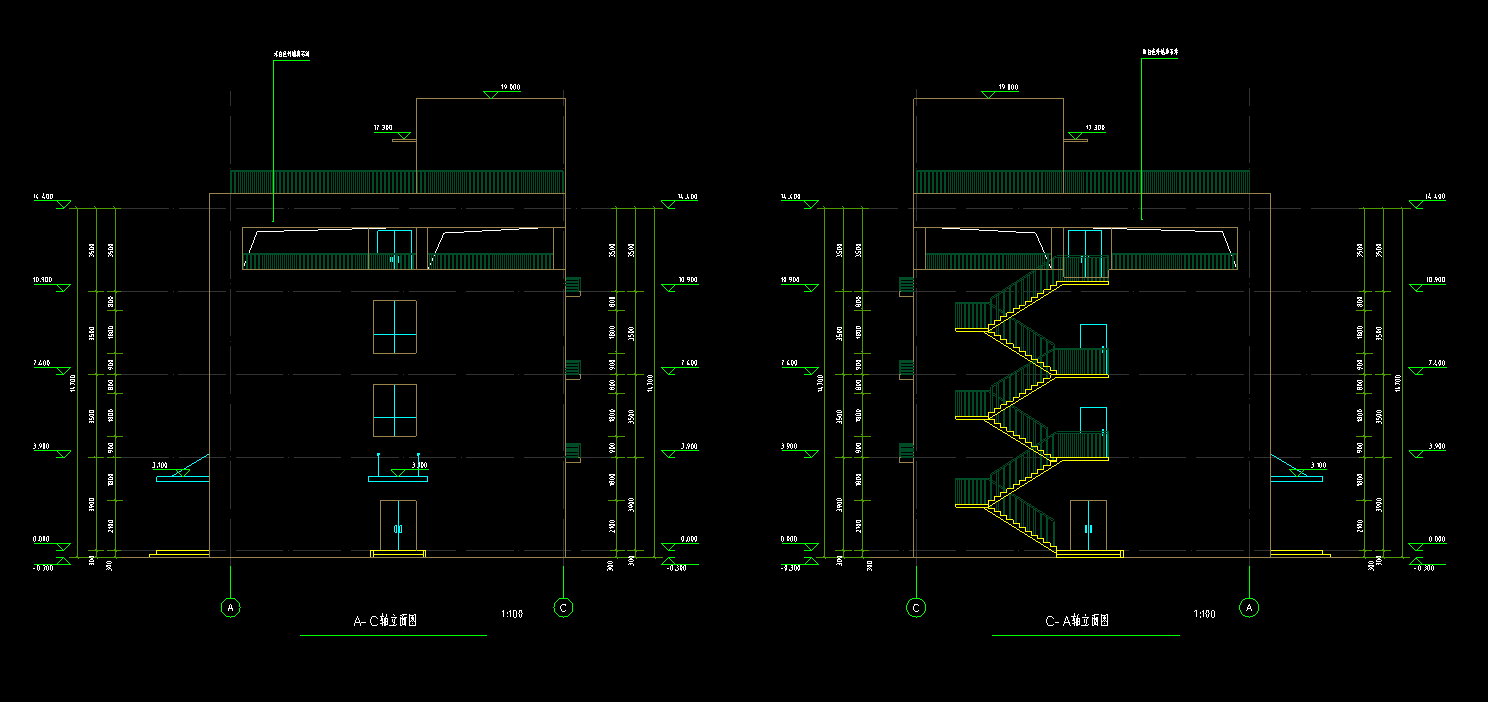
Task: Click the ground-floor door beside the staircase
Action: [x=1088, y=525]
